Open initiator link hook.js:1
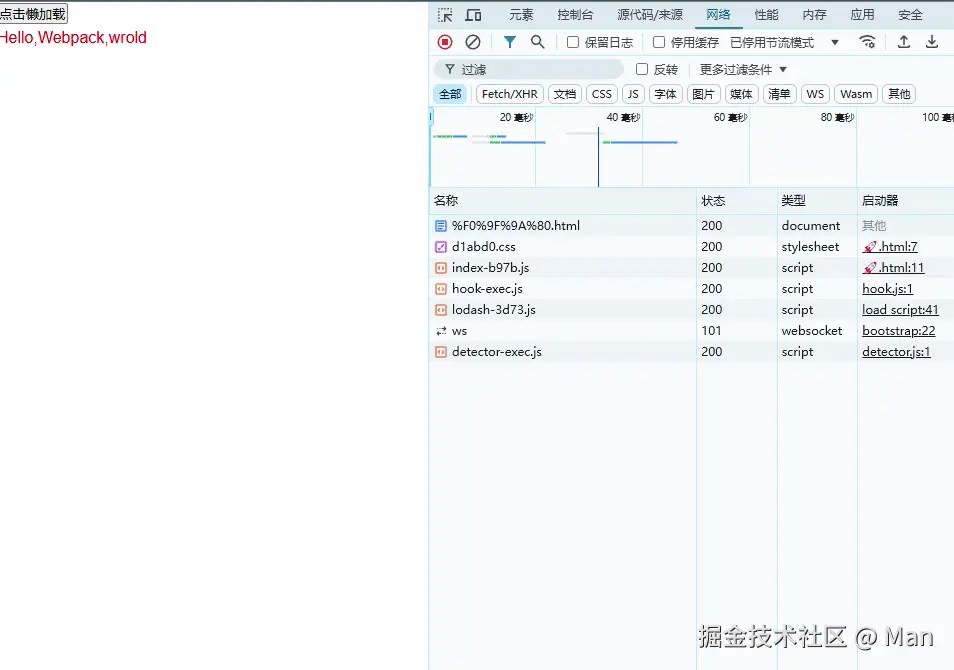This screenshot has width=954, height=670. pos(888,289)
